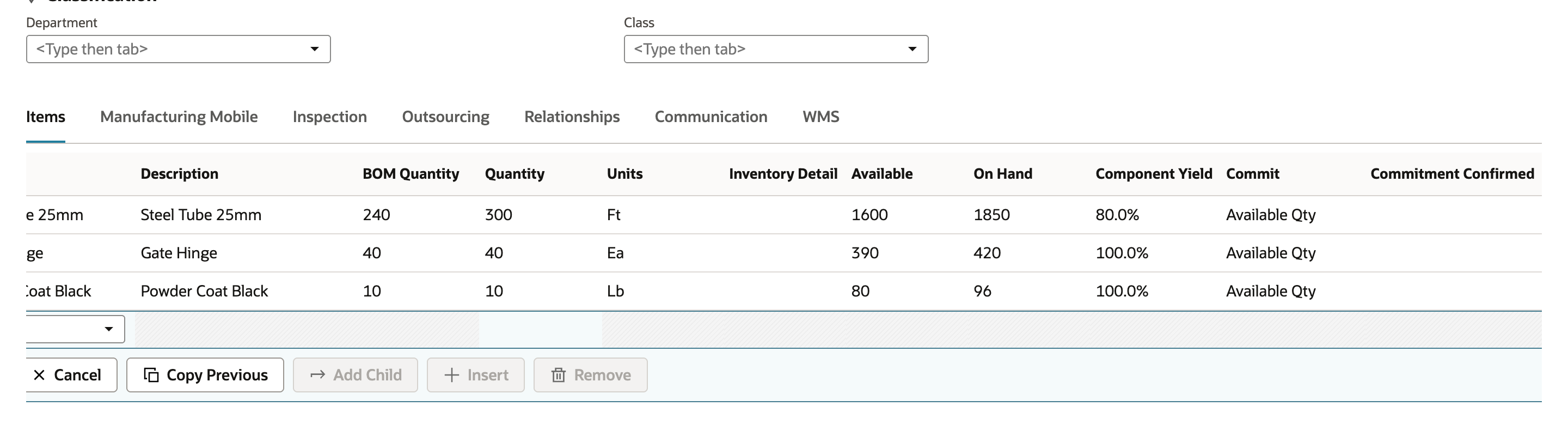Click the BOM Quantity column header

coord(411,174)
